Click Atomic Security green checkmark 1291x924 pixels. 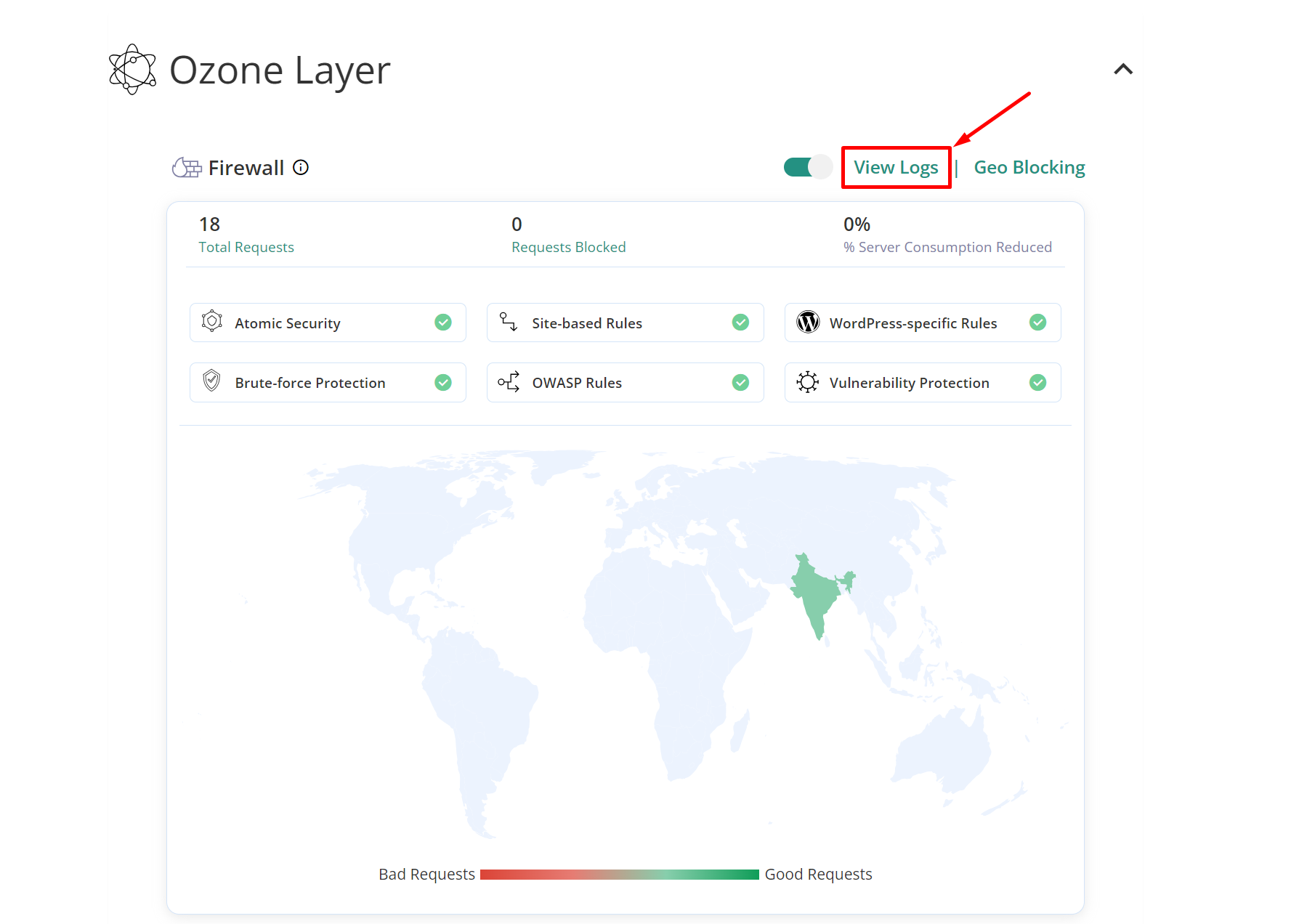point(443,323)
